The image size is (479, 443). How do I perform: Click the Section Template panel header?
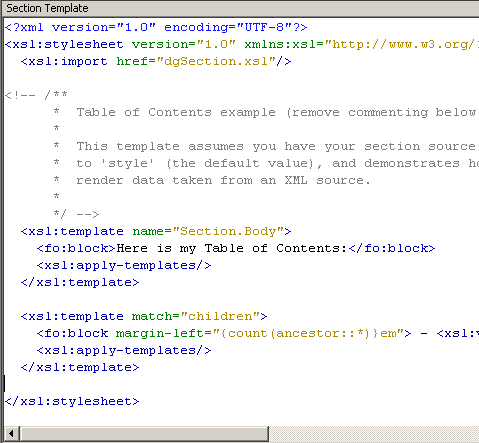click(240, 8)
